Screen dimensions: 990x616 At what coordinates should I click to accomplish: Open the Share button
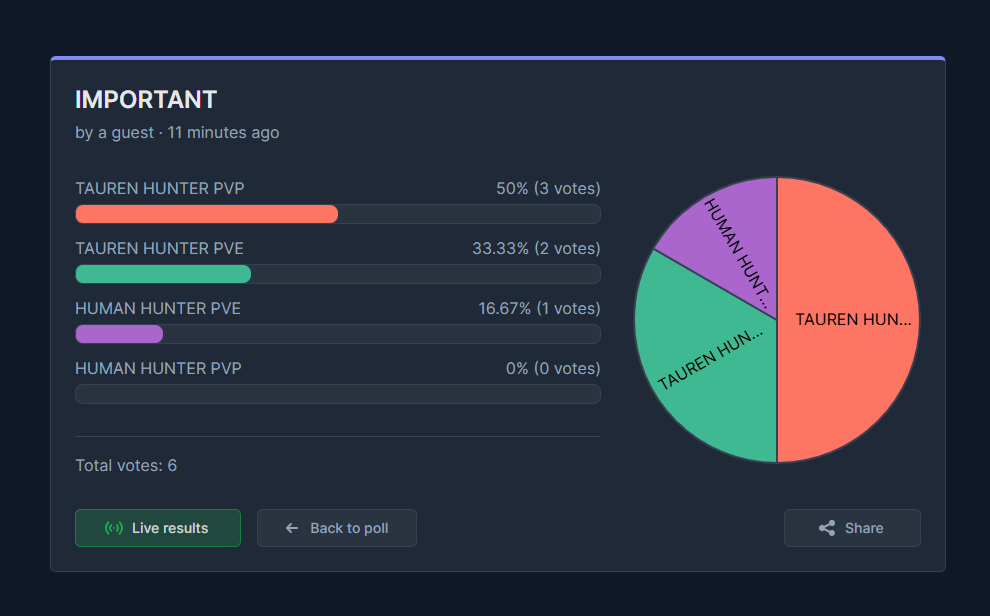point(852,528)
